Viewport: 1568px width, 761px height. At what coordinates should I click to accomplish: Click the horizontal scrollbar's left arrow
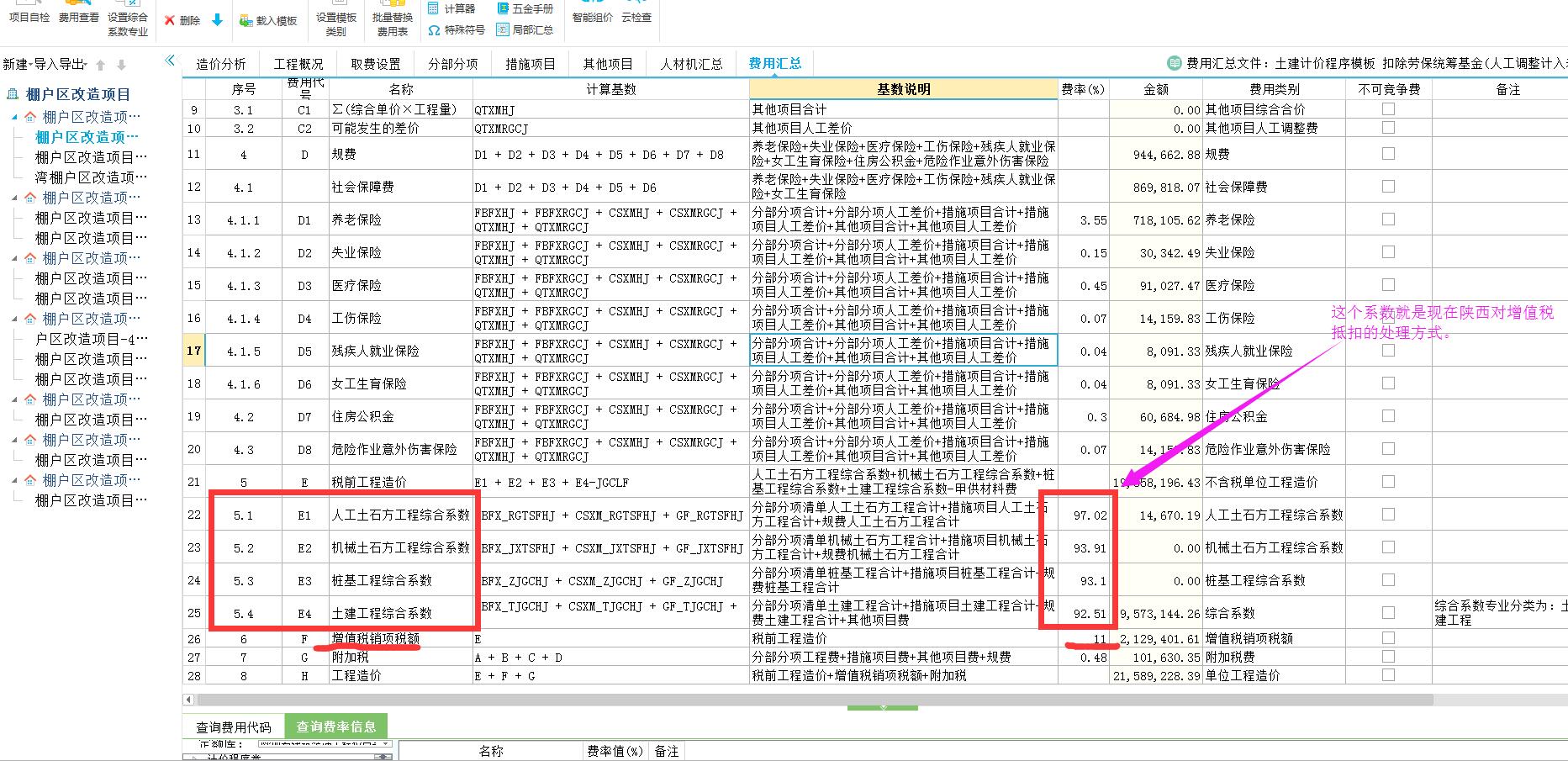(188, 700)
